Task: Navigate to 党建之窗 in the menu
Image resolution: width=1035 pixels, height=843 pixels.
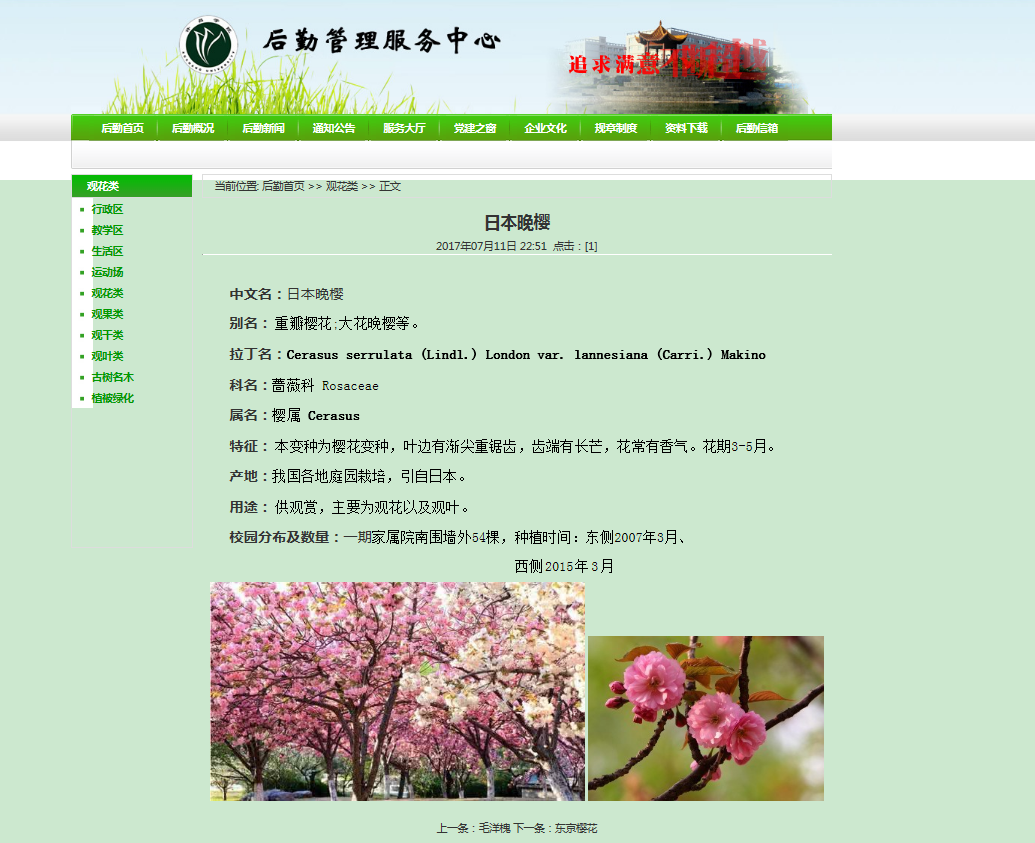Action: (474, 128)
